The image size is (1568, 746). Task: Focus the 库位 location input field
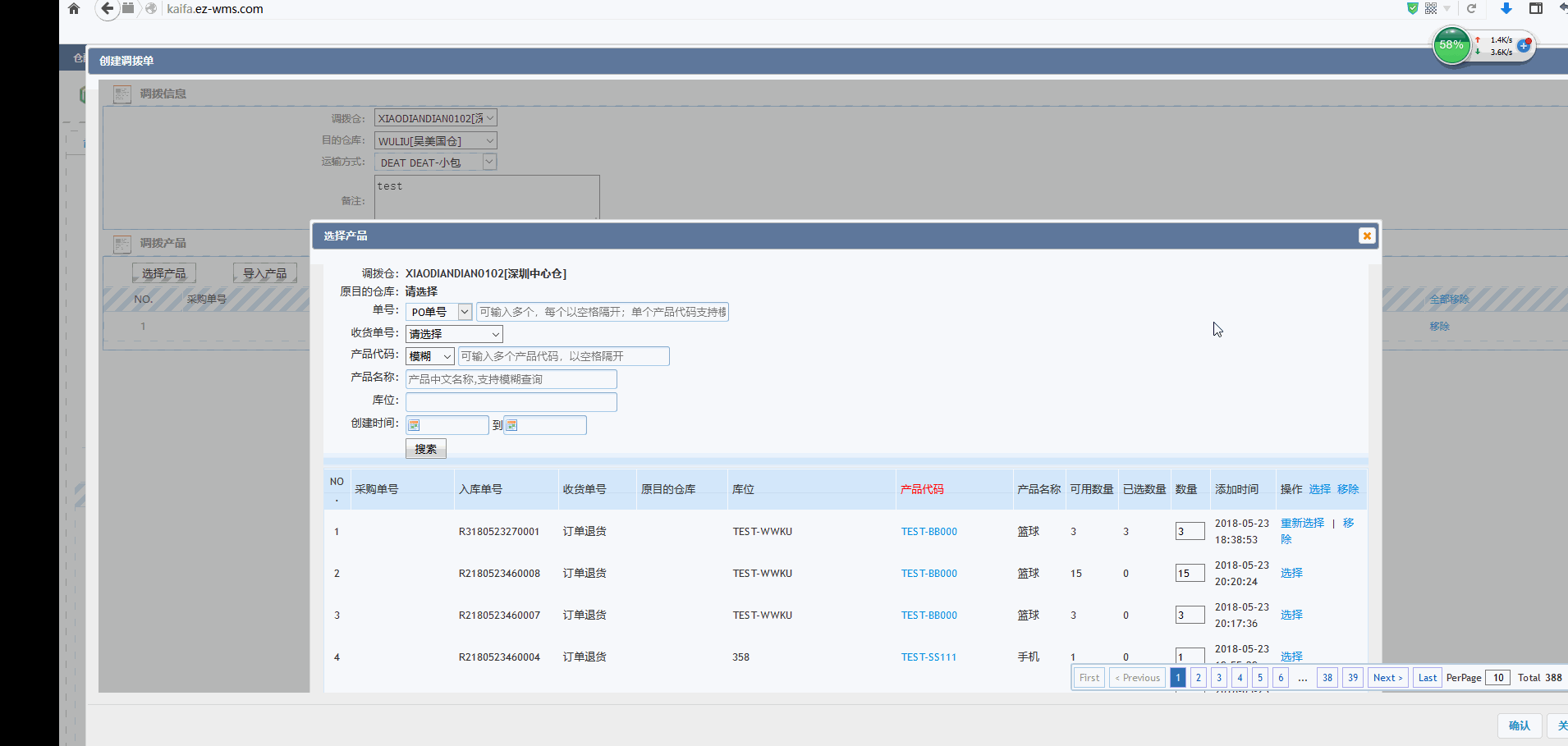pyautogui.click(x=511, y=402)
